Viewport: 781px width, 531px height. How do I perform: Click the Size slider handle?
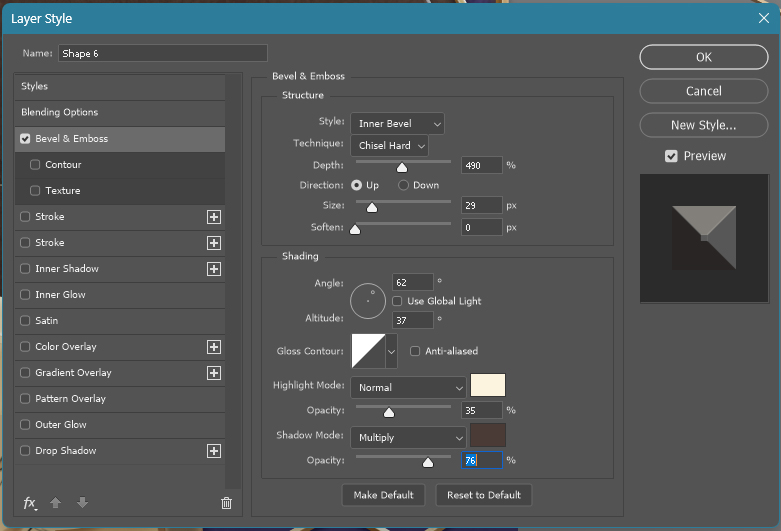(372, 207)
